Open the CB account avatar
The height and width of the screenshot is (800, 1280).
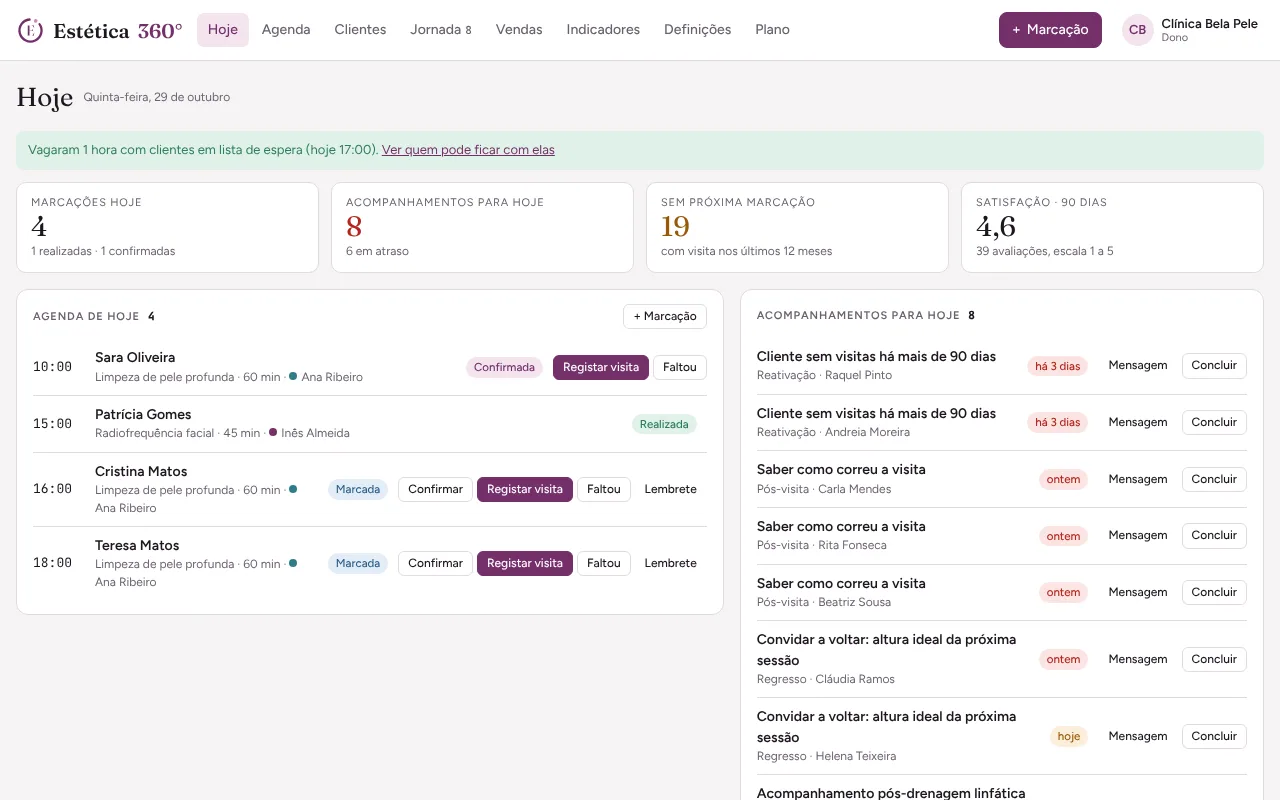pos(1138,30)
